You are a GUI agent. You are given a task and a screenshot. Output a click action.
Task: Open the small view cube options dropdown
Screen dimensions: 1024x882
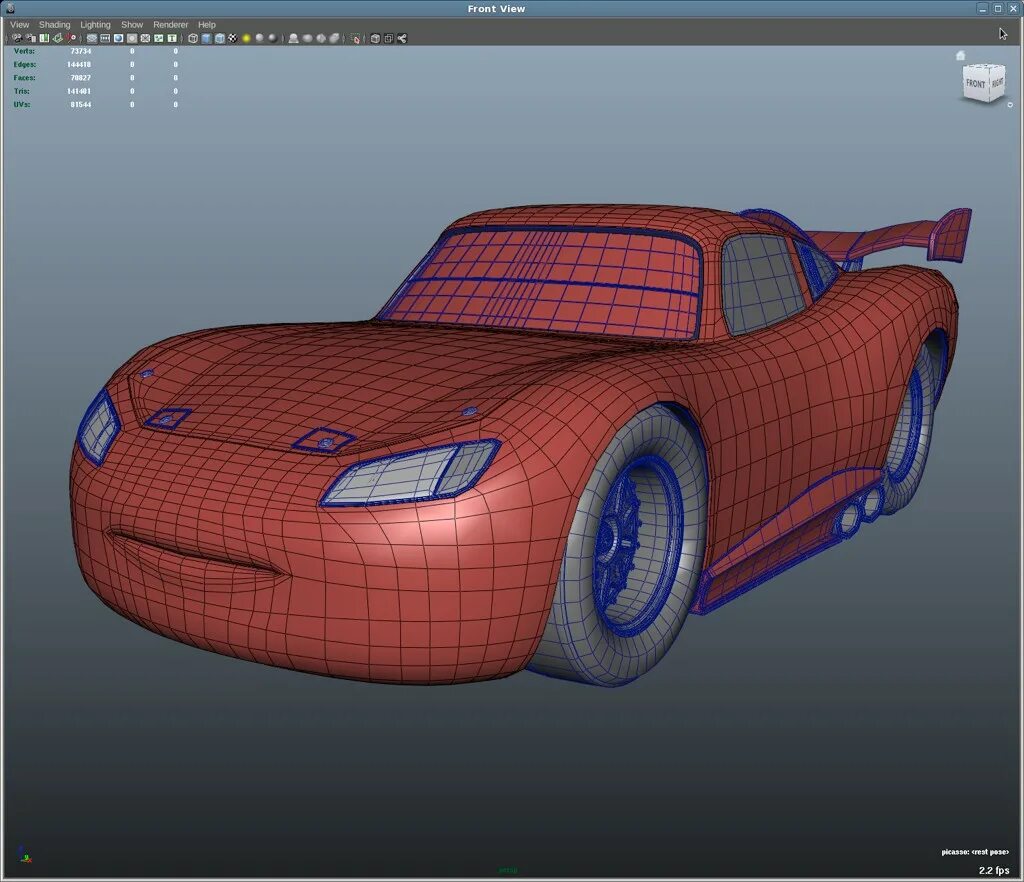(x=1010, y=104)
